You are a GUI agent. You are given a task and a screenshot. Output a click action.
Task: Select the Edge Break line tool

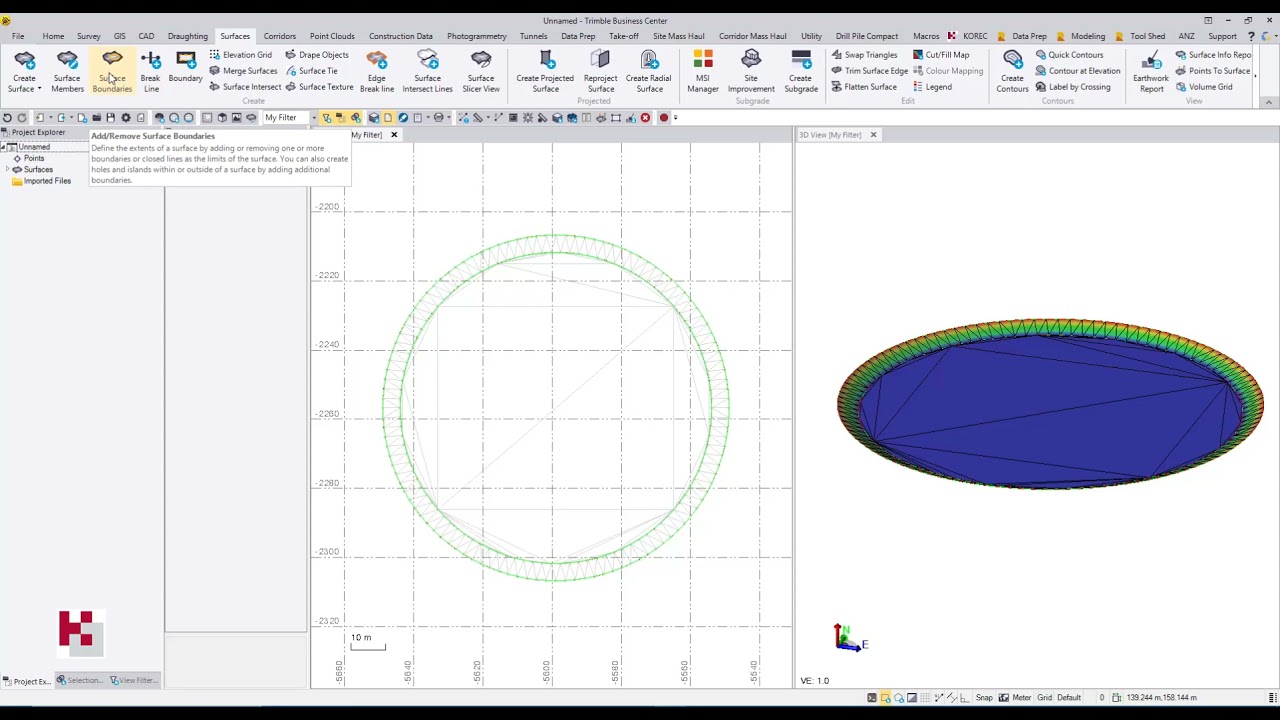(x=376, y=72)
